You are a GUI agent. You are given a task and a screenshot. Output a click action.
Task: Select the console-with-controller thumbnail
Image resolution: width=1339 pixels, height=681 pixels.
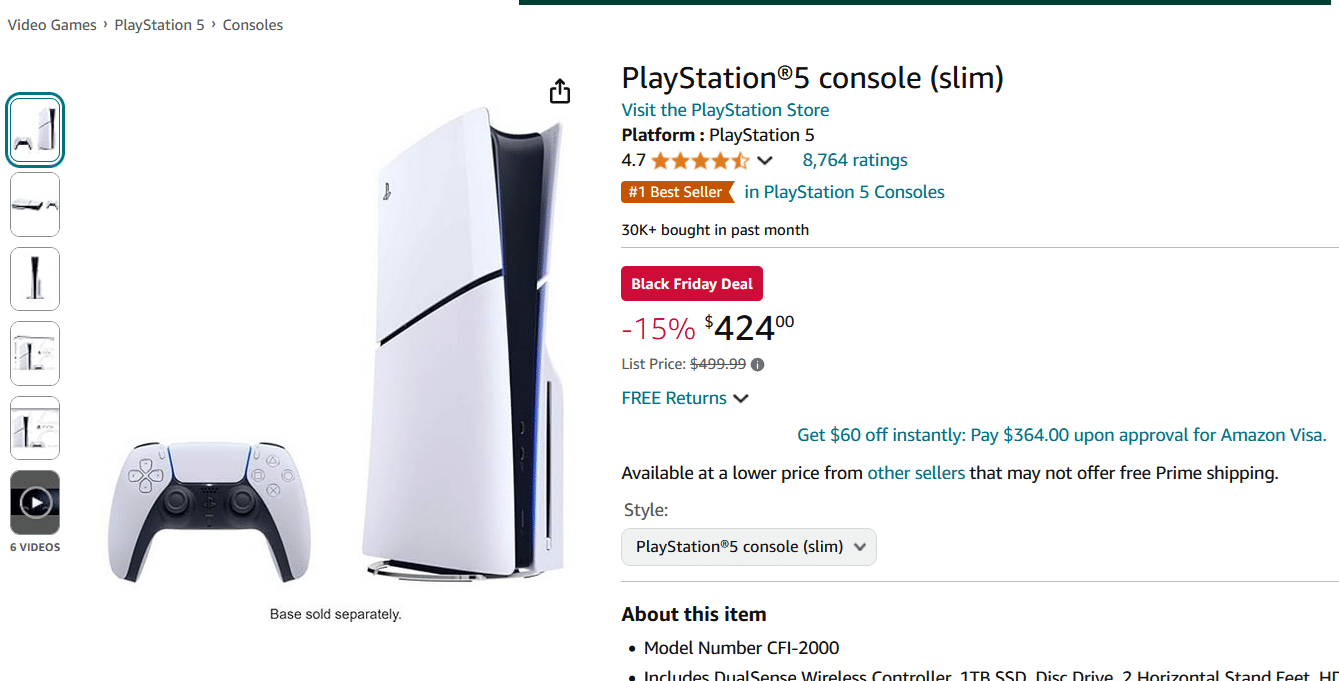[34, 129]
